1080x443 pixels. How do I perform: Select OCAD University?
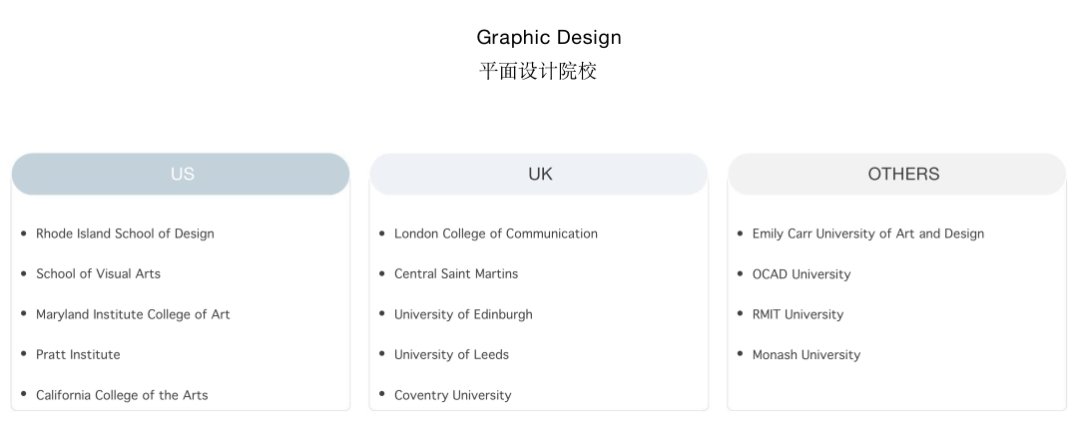click(x=801, y=274)
